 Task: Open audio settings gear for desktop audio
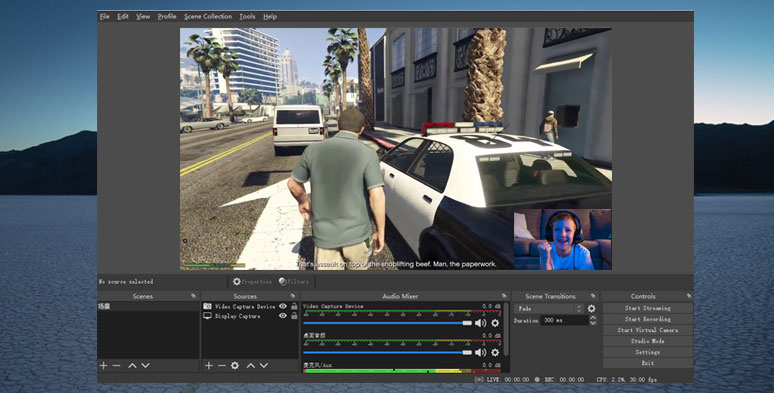point(495,353)
